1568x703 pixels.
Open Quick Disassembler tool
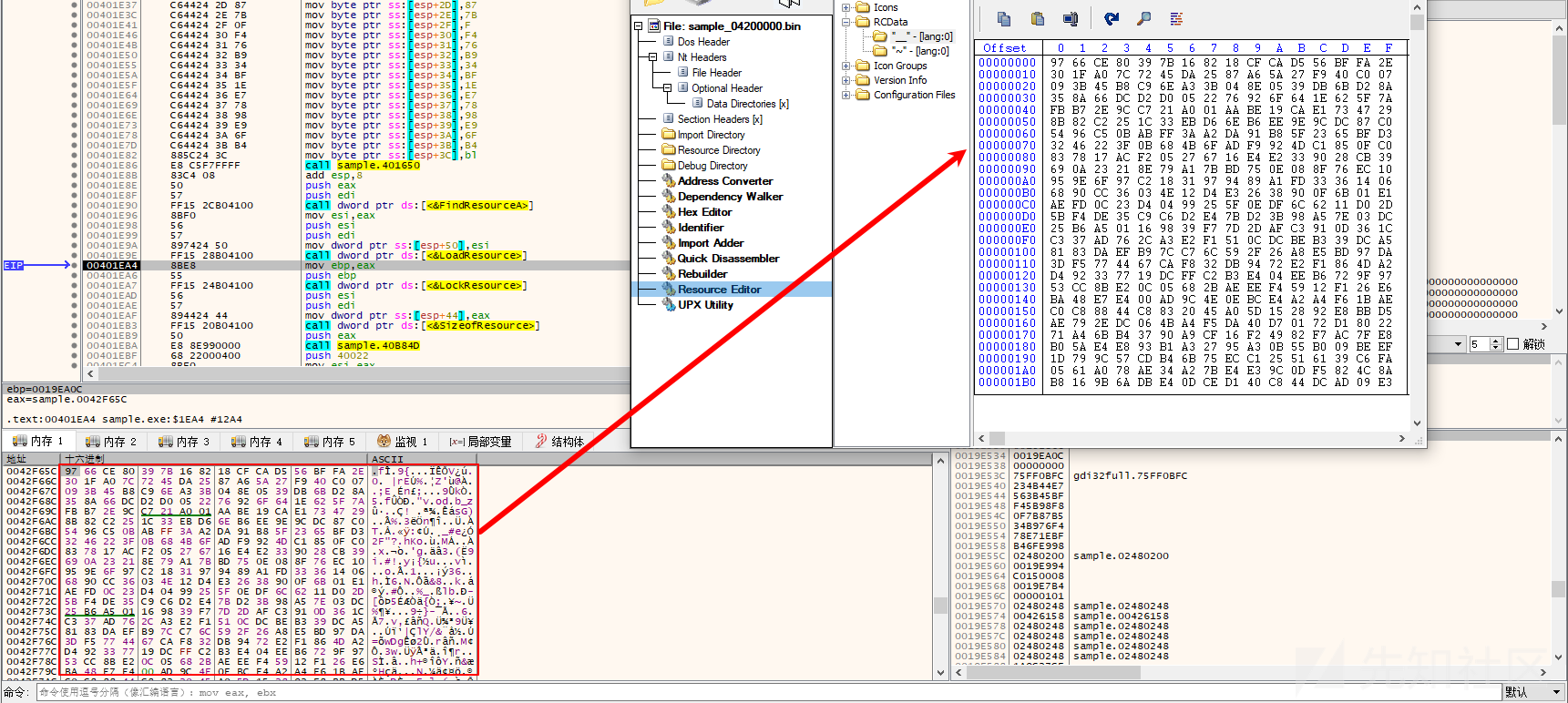(x=728, y=259)
